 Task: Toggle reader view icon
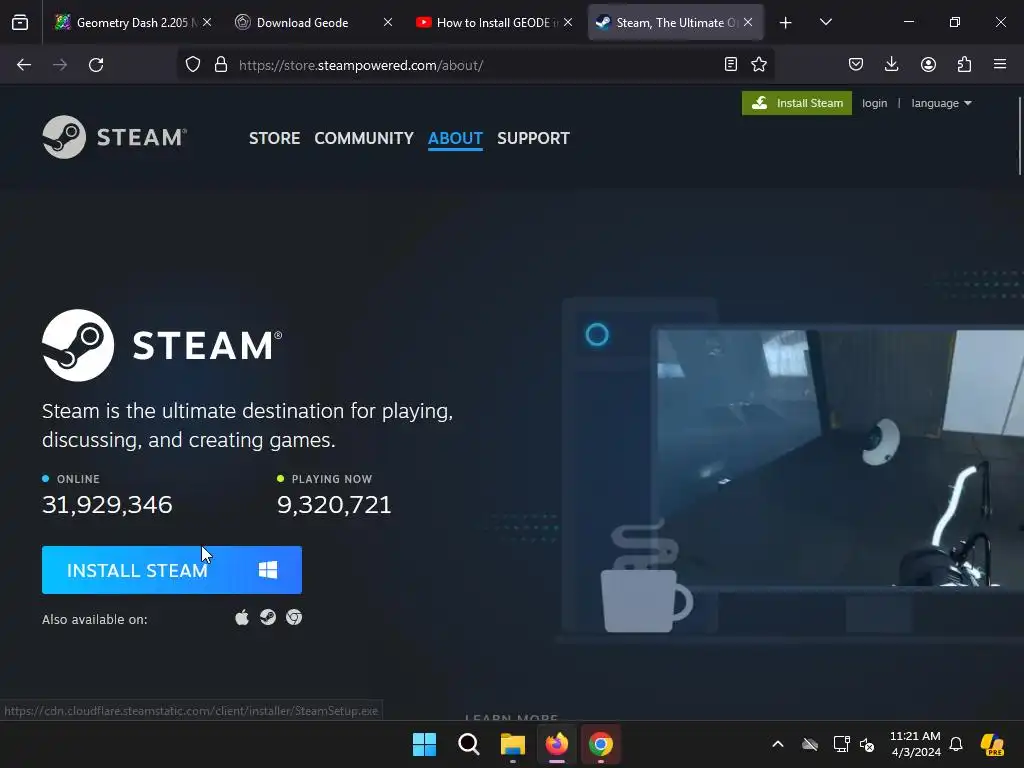coord(731,64)
